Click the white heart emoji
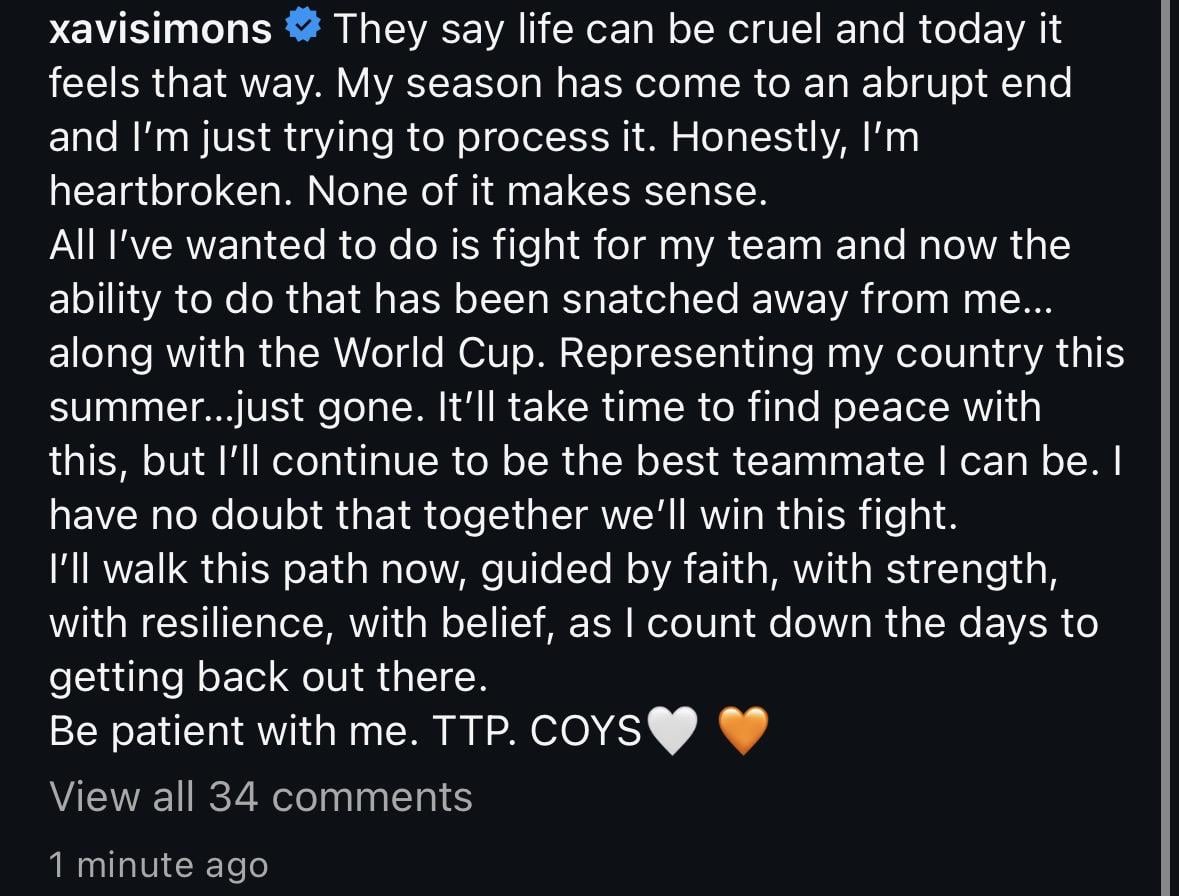This screenshot has height=896, width=1179. tap(673, 732)
